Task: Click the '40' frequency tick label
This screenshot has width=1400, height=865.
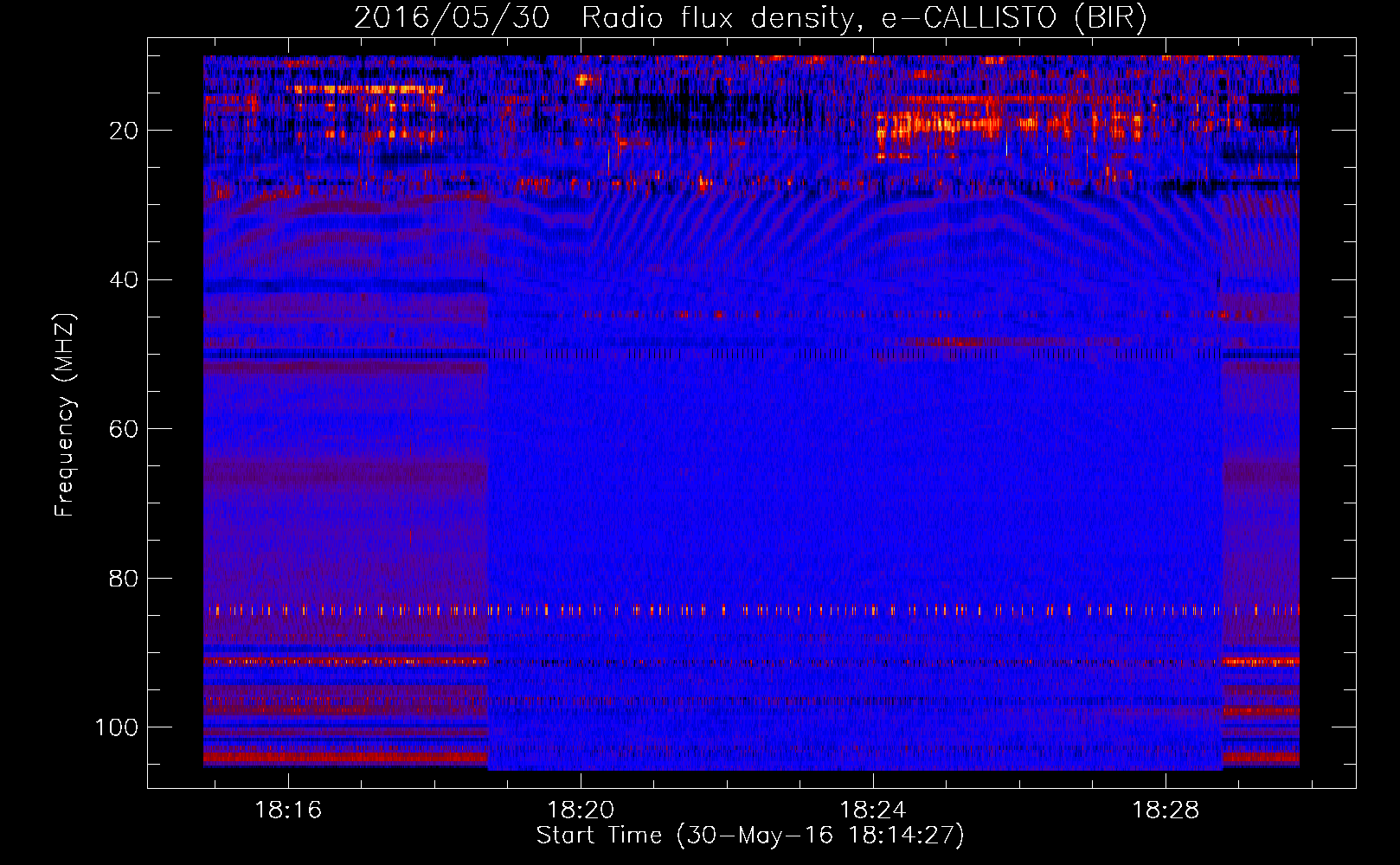Action: pyautogui.click(x=125, y=280)
